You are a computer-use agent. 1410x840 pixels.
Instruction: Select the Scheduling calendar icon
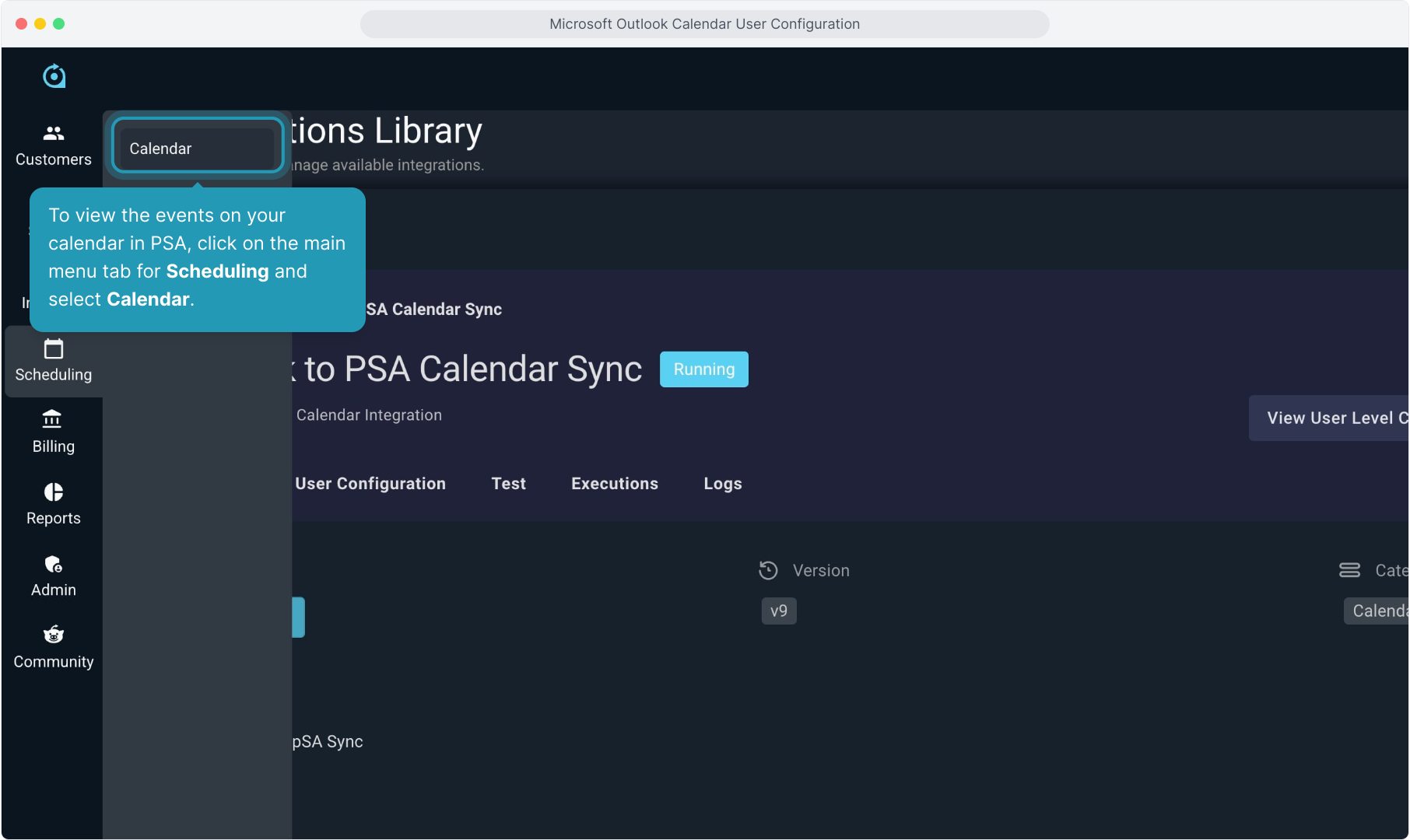[54, 349]
